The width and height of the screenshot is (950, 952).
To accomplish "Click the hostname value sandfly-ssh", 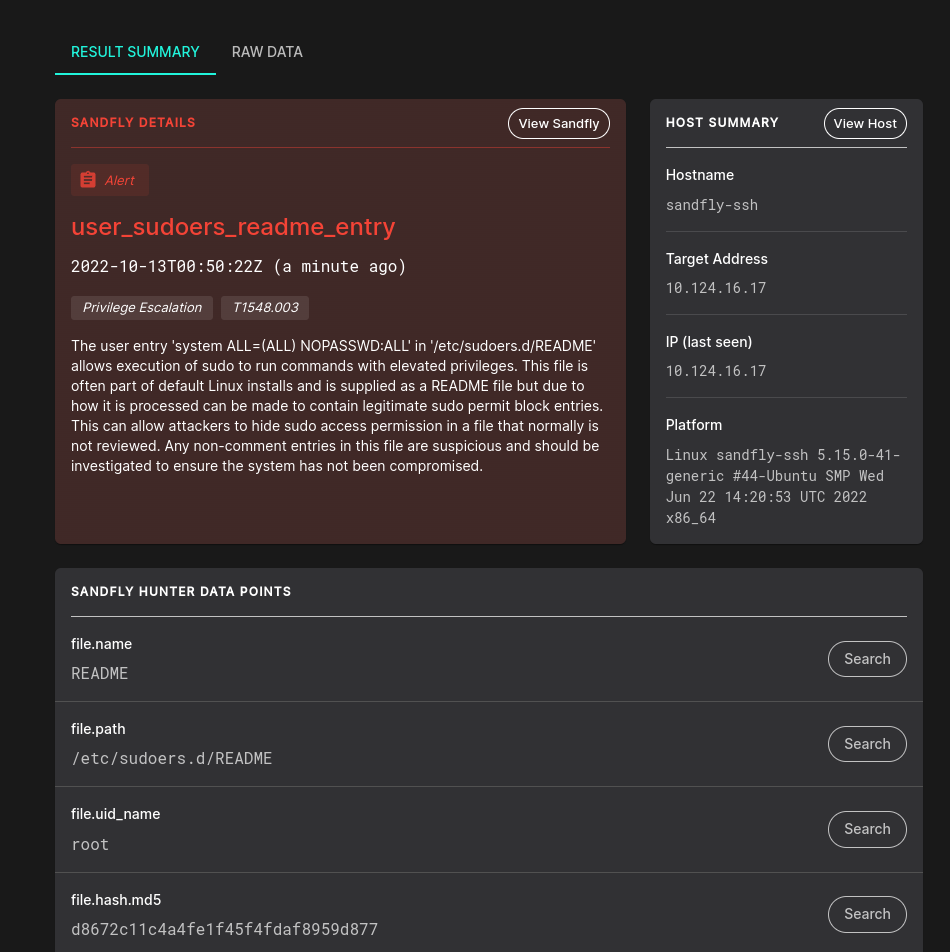I will 711,205.
